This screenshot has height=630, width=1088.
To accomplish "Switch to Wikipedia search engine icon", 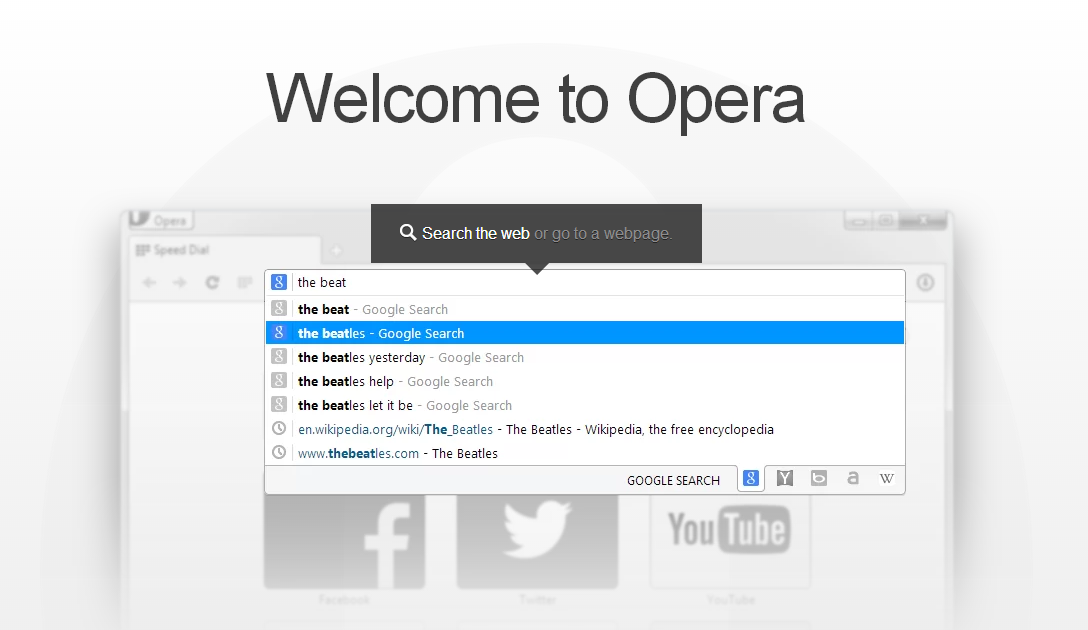I will tap(887, 478).
